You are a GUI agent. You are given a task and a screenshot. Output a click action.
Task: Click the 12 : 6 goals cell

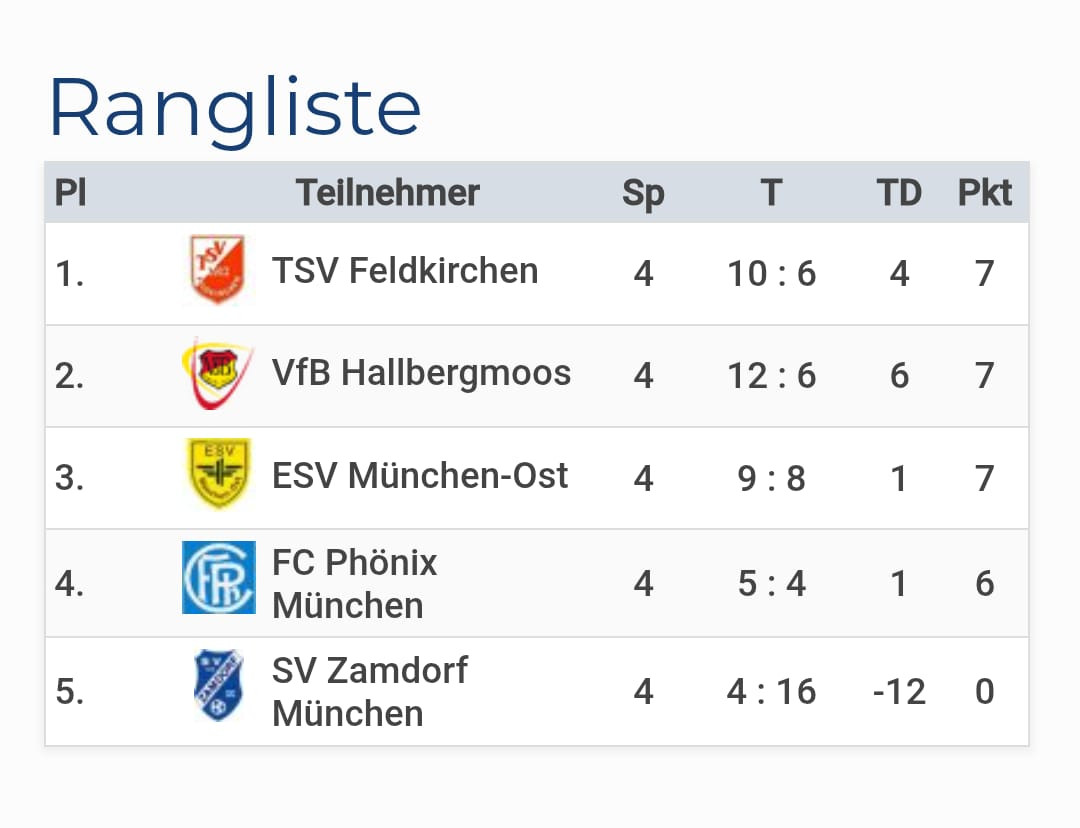point(771,376)
